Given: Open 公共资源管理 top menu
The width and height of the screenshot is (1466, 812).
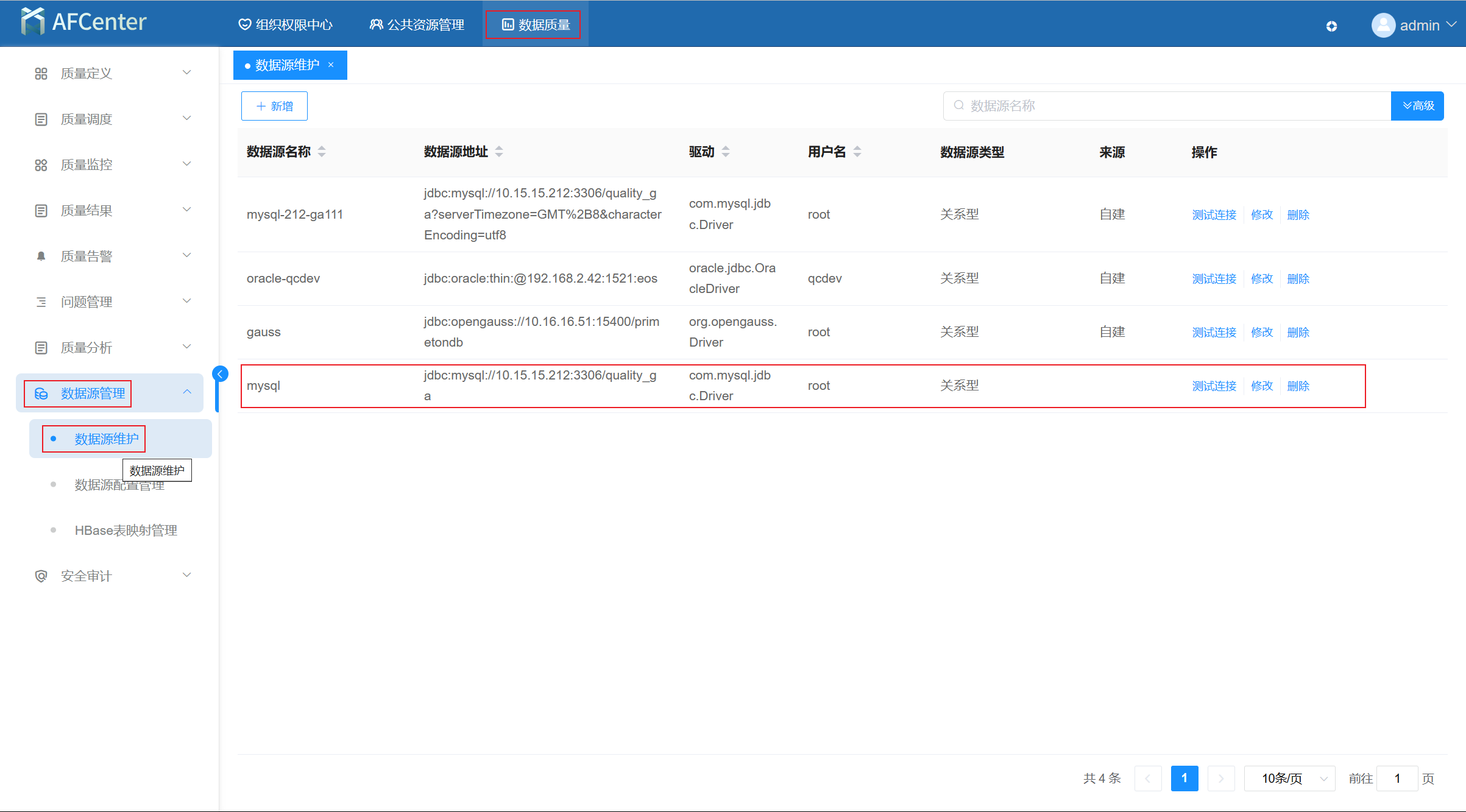Looking at the screenshot, I should (x=417, y=25).
